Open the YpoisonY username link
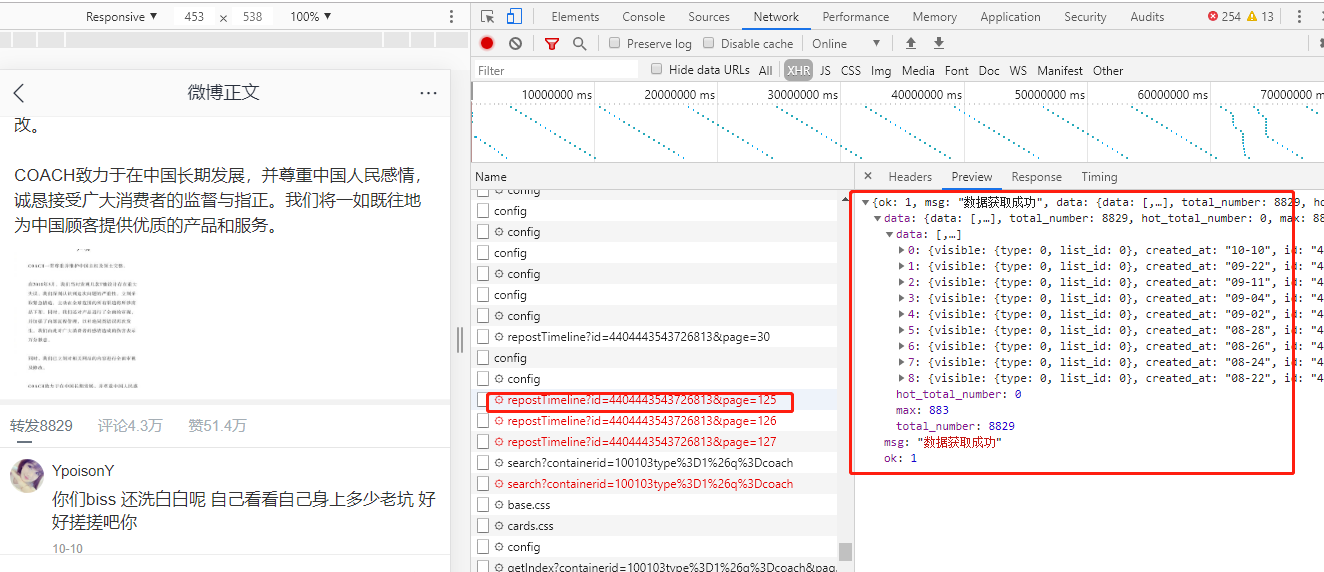 pos(83,471)
